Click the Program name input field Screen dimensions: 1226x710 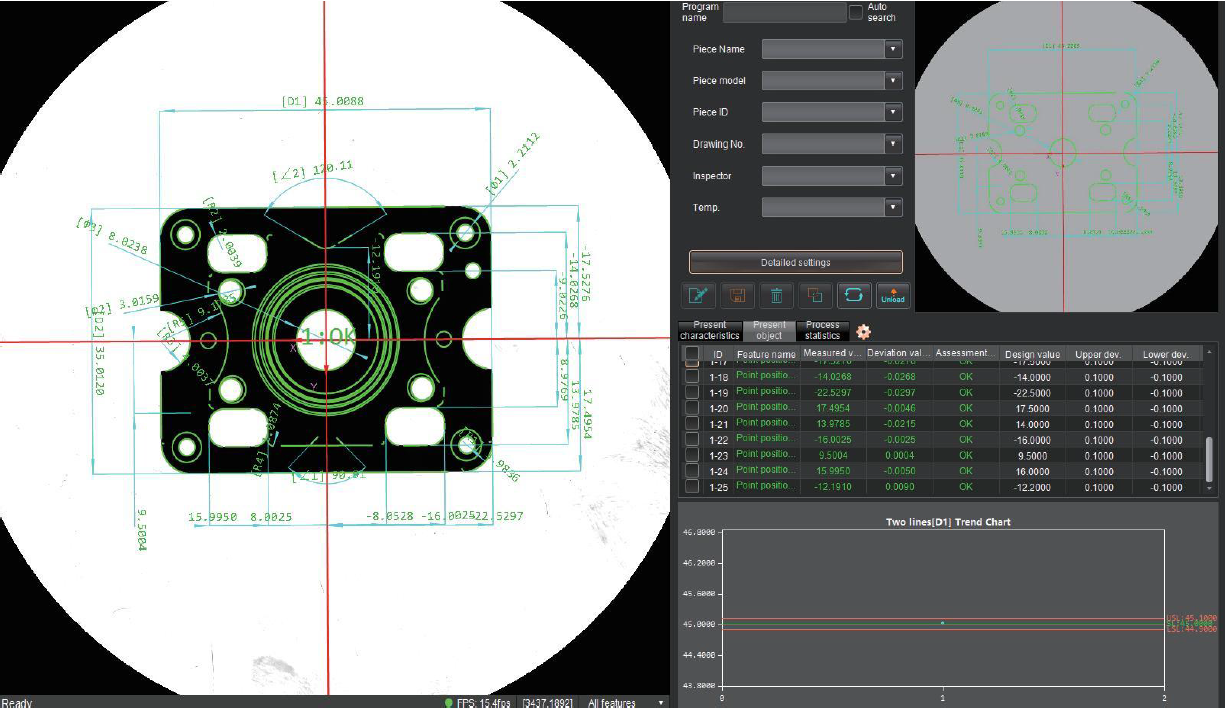pyautogui.click(x=784, y=12)
